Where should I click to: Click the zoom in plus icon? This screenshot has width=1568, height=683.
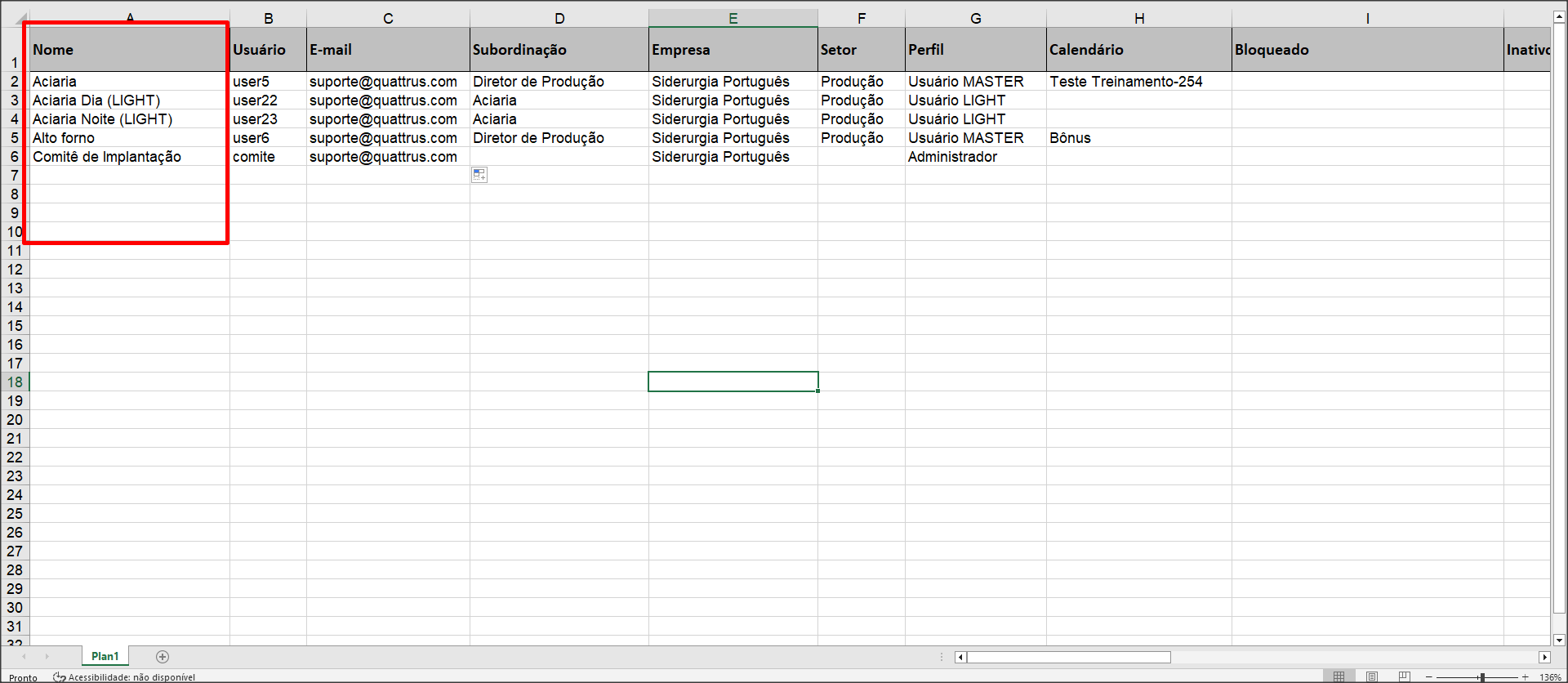tap(1525, 677)
